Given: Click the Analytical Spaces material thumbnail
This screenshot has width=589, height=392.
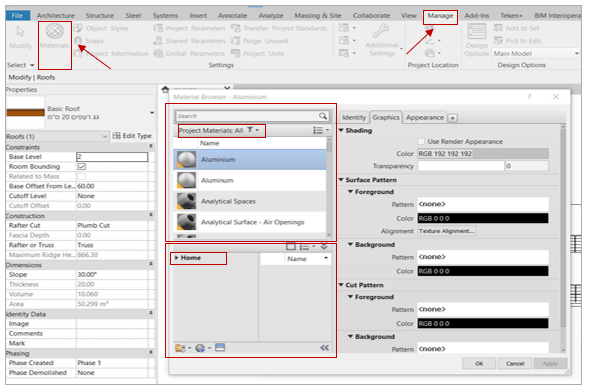Looking at the screenshot, I should click(x=186, y=201).
